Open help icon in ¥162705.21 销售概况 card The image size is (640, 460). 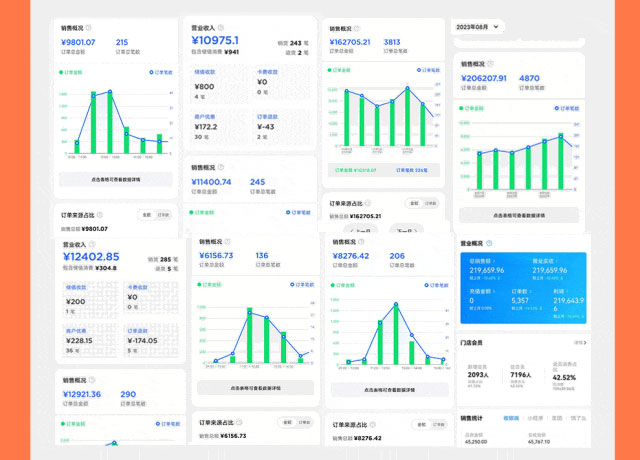(358, 29)
